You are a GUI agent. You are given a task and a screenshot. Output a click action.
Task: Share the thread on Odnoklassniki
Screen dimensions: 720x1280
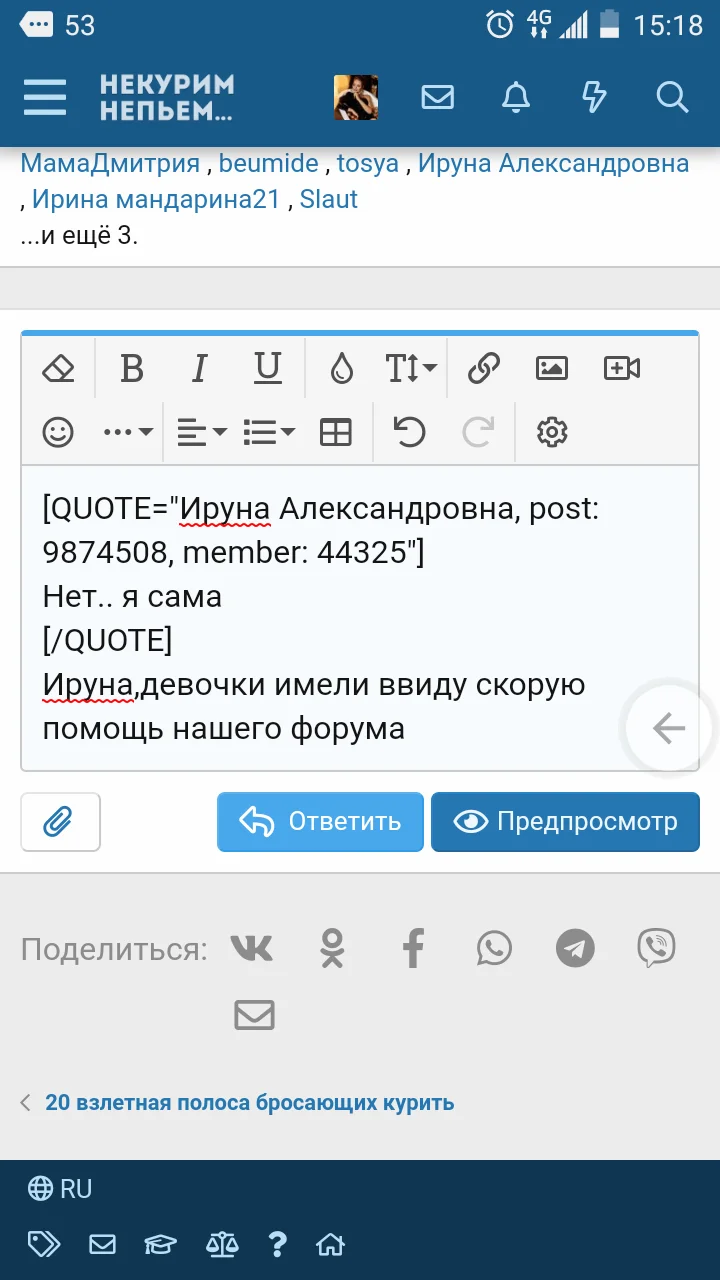coord(332,947)
